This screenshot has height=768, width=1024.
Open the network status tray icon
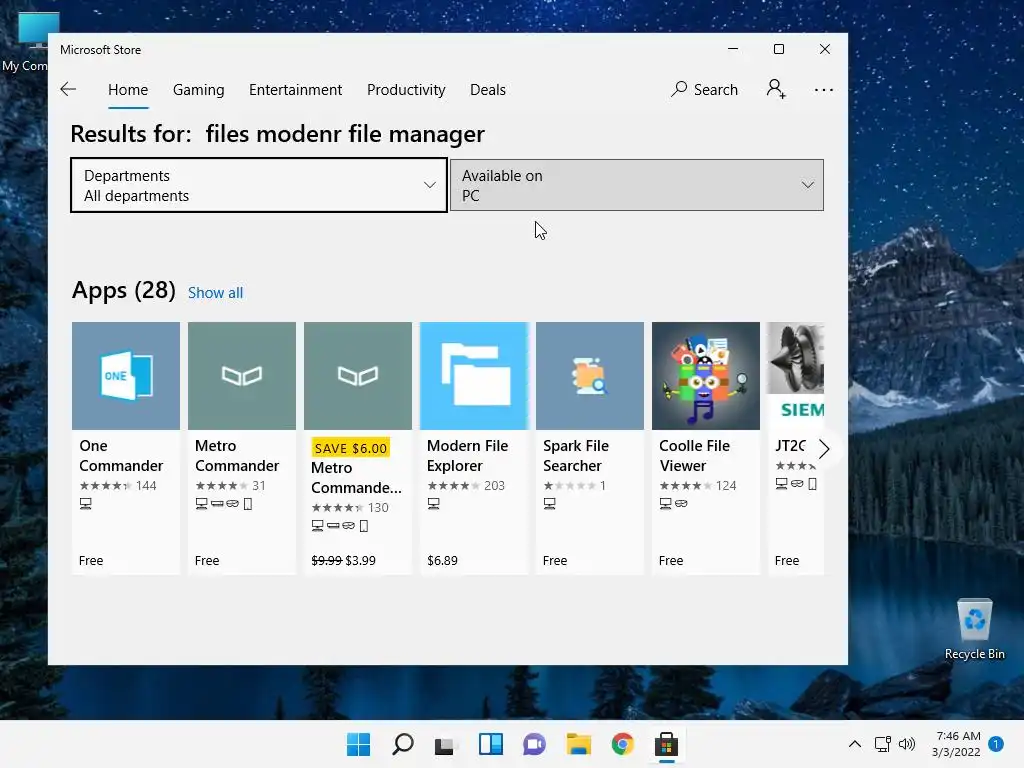click(882, 744)
